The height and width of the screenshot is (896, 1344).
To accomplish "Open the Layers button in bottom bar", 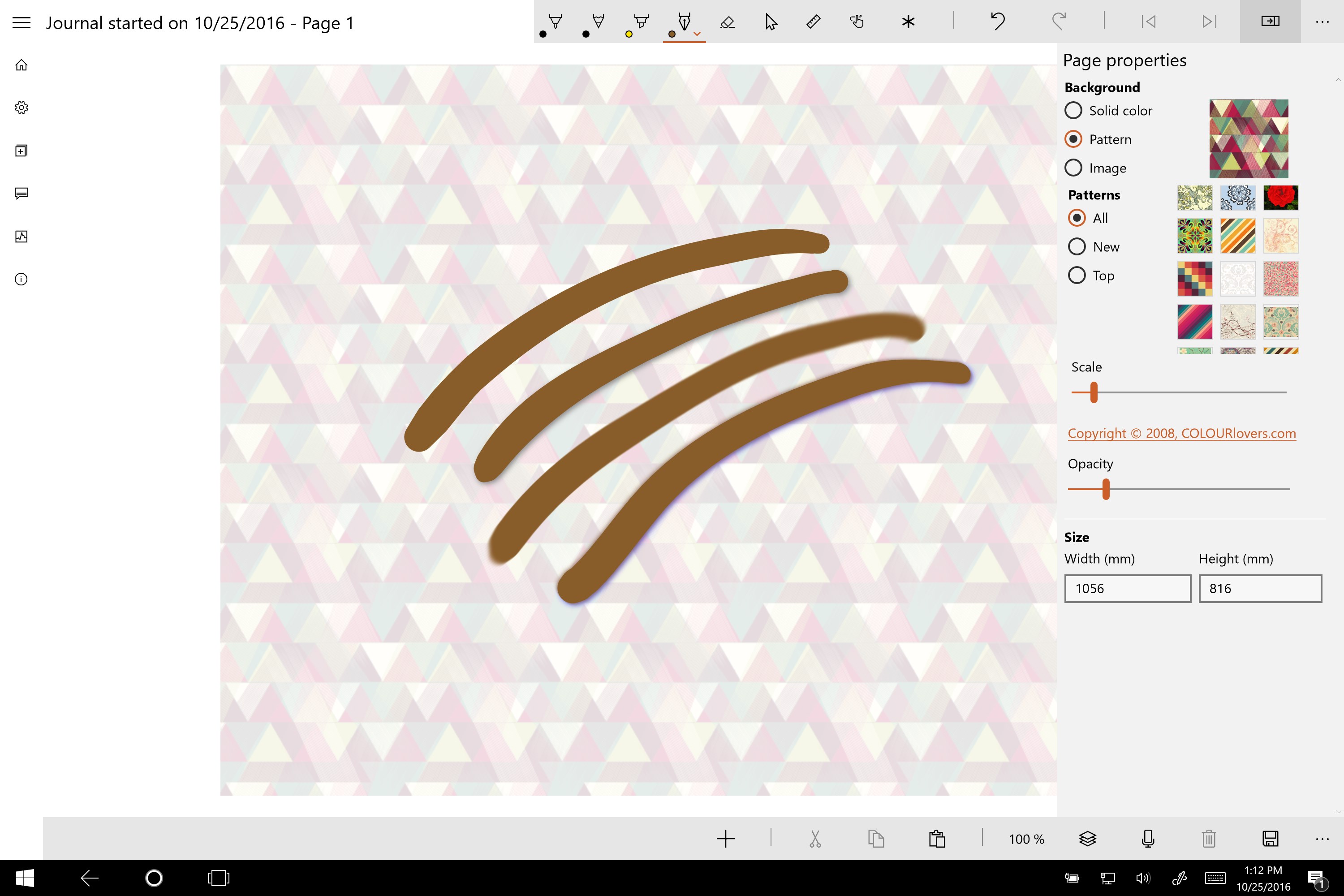I will point(1087,838).
